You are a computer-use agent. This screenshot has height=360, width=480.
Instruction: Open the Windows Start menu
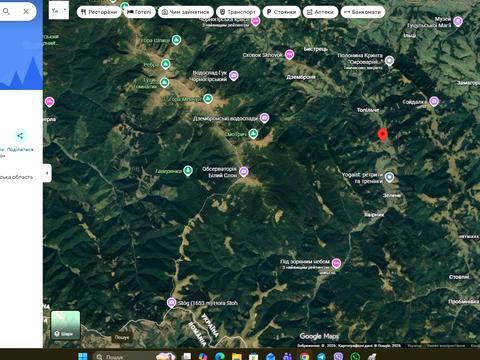point(83,356)
